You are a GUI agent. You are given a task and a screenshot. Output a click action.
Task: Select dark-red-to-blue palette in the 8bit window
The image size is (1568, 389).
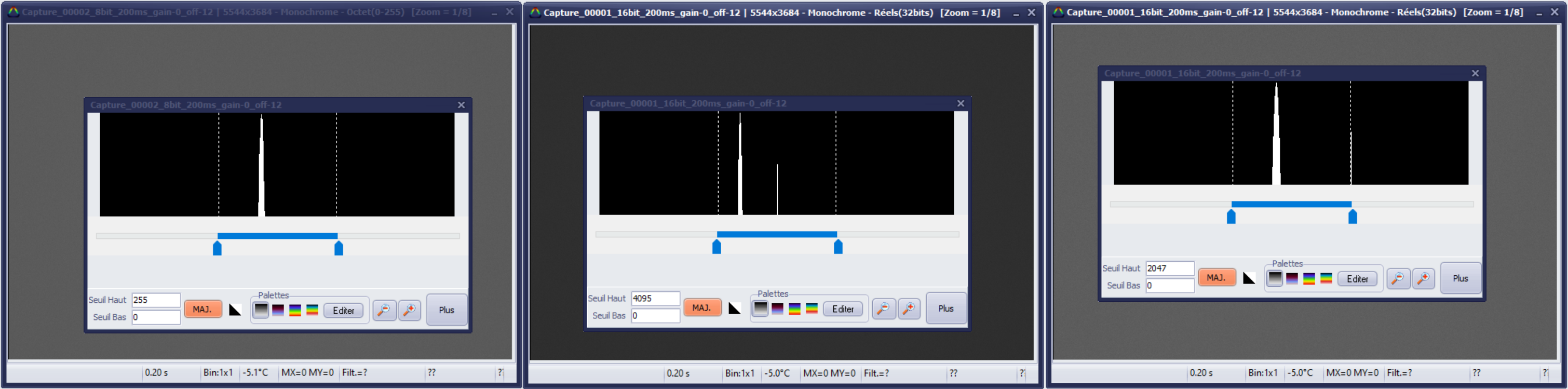click(278, 311)
